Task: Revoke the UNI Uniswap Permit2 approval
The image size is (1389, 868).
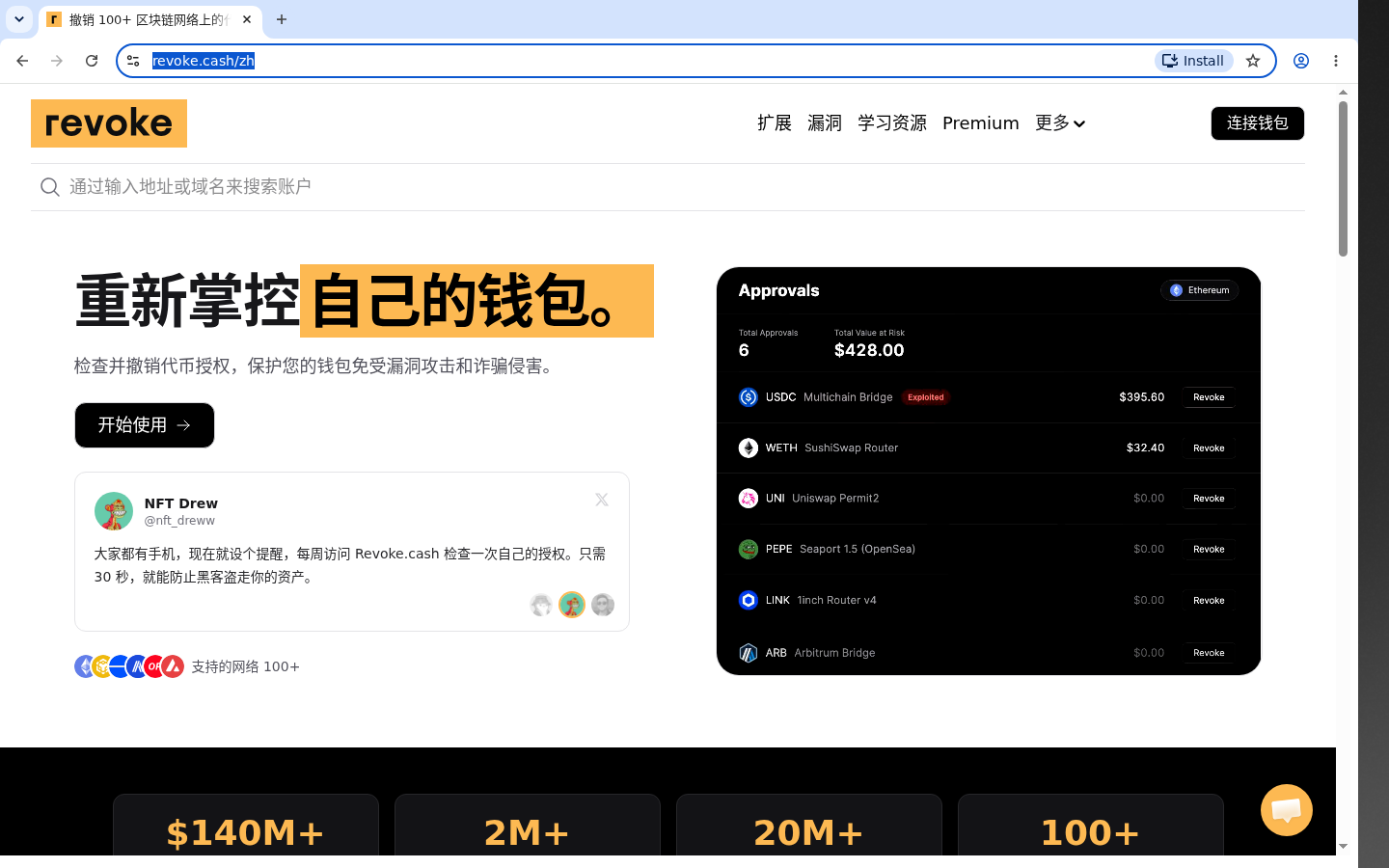Action: point(1209,499)
